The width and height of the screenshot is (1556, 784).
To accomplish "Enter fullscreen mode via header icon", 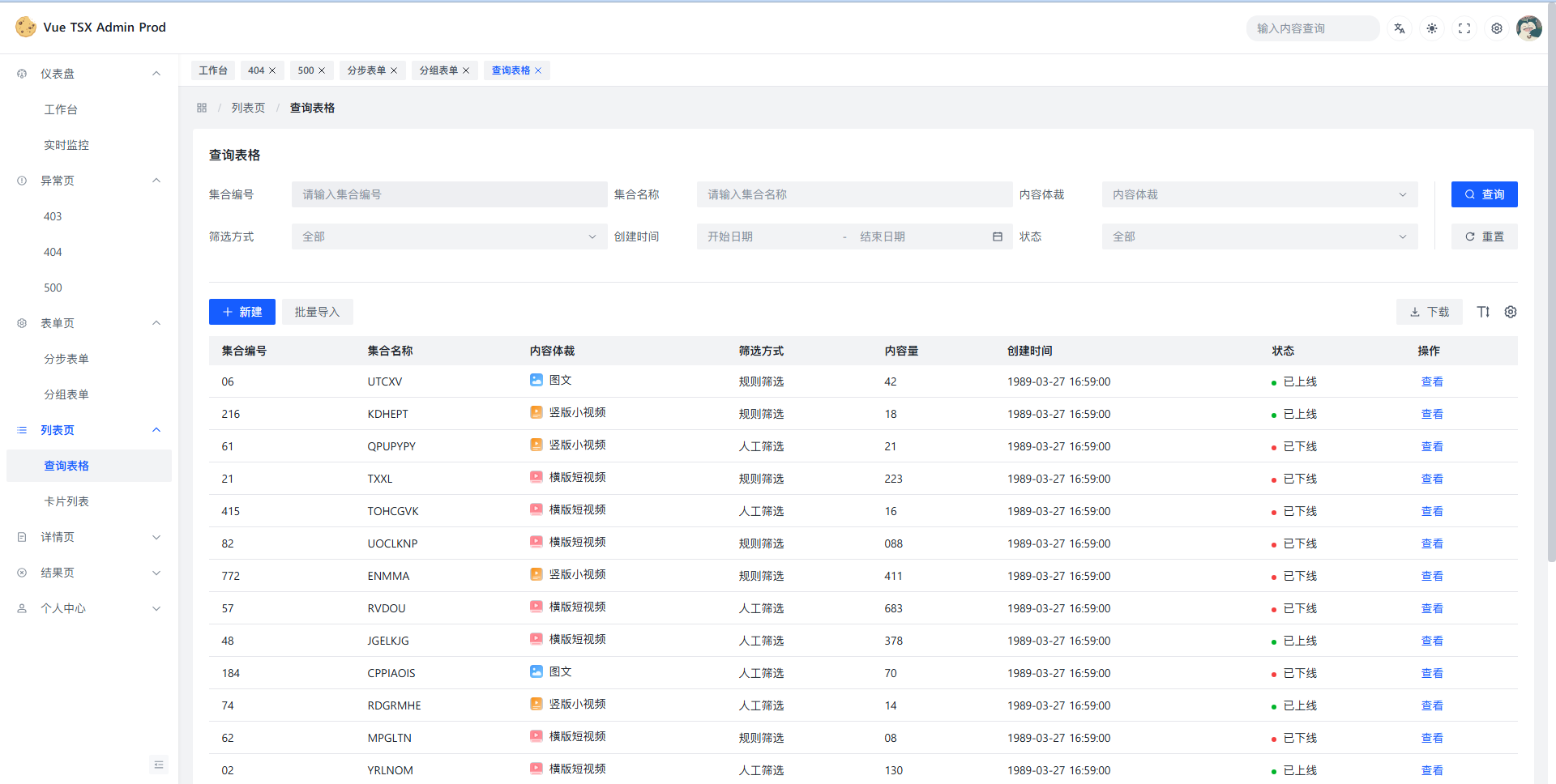I will (x=1464, y=28).
